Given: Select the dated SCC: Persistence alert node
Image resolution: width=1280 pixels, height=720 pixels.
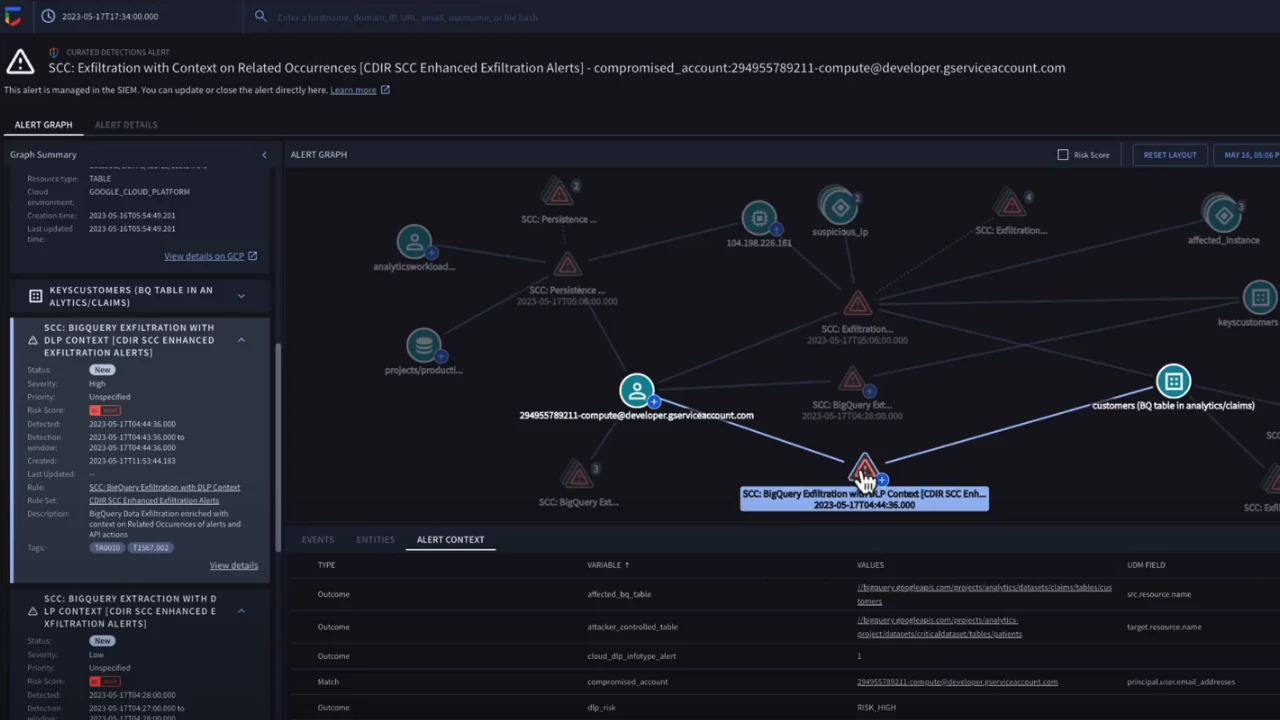Looking at the screenshot, I should (x=567, y=265).
